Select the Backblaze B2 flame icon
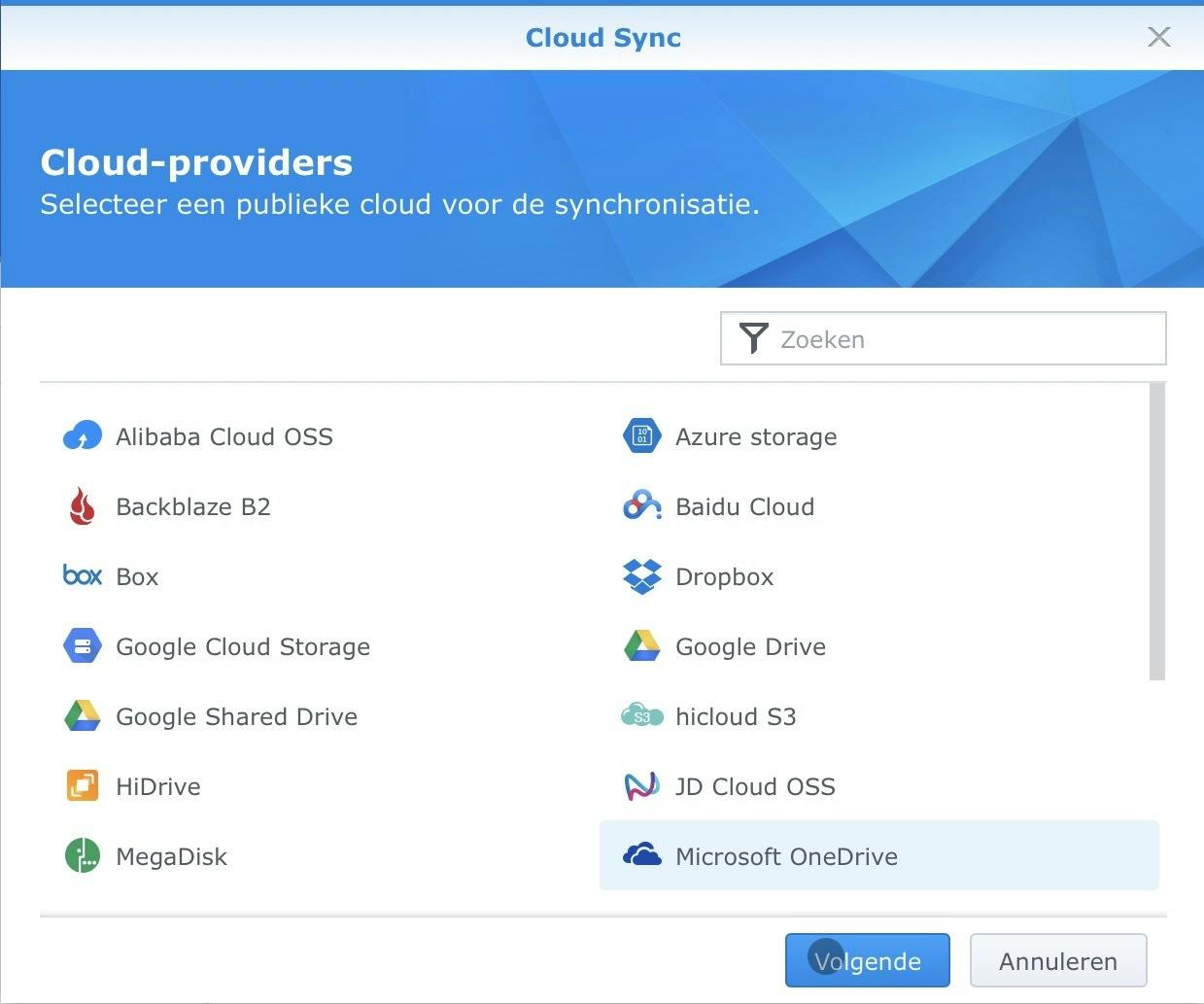The image size is (1204, 1004). tap(82, 505)
